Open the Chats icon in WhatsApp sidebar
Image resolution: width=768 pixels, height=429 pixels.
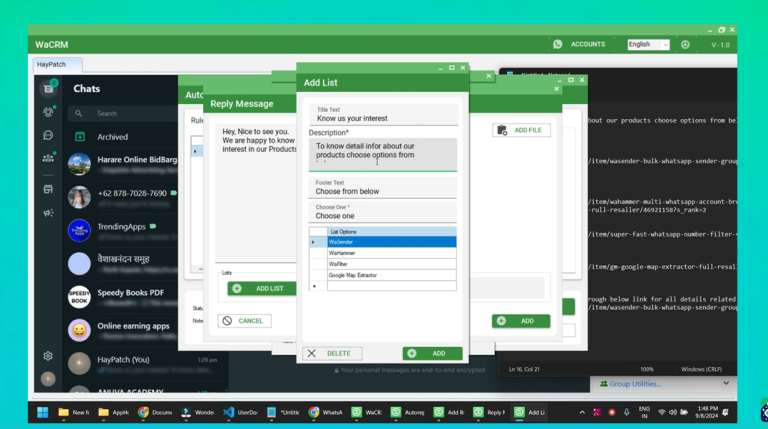click(47, 88)
